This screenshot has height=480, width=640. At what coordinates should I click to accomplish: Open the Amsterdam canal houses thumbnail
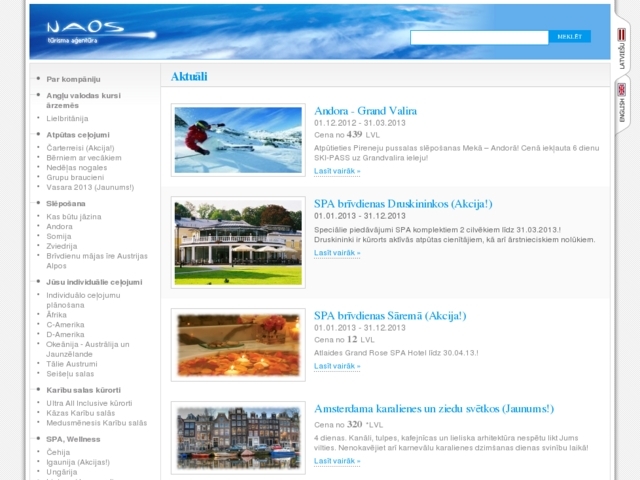pos(237,436)
